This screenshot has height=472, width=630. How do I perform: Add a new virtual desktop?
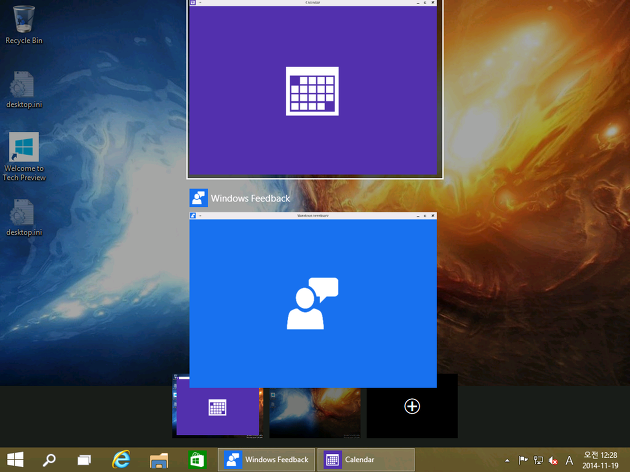point(412,406)
